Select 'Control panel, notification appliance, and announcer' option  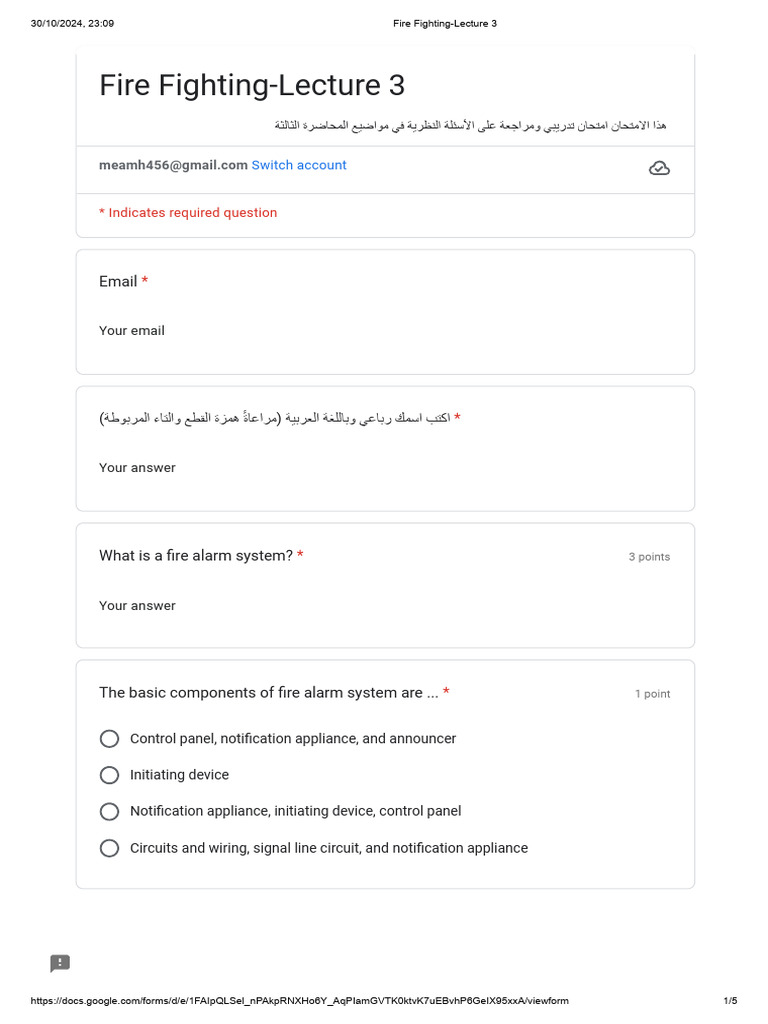pos(110,739)
